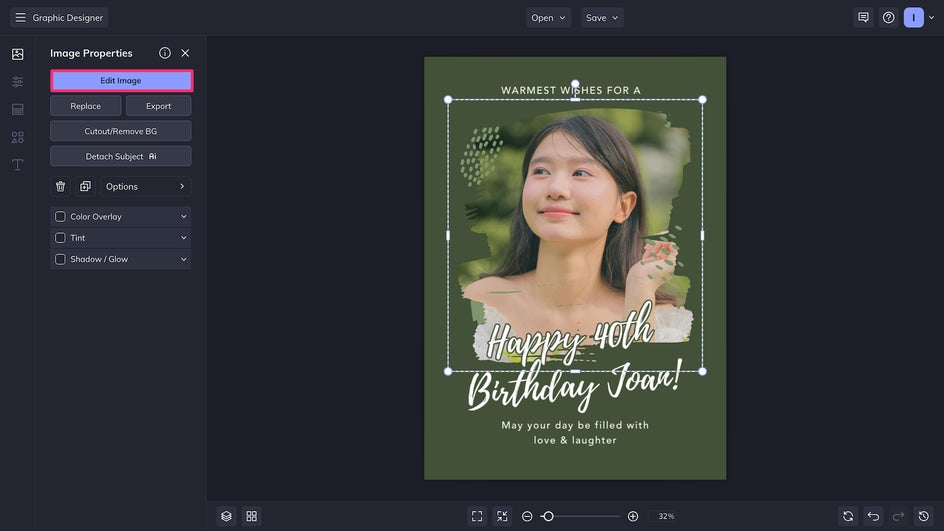The image size is (944, 531).
Task: Click the rotation handle above the image
Action: (575, 84)
